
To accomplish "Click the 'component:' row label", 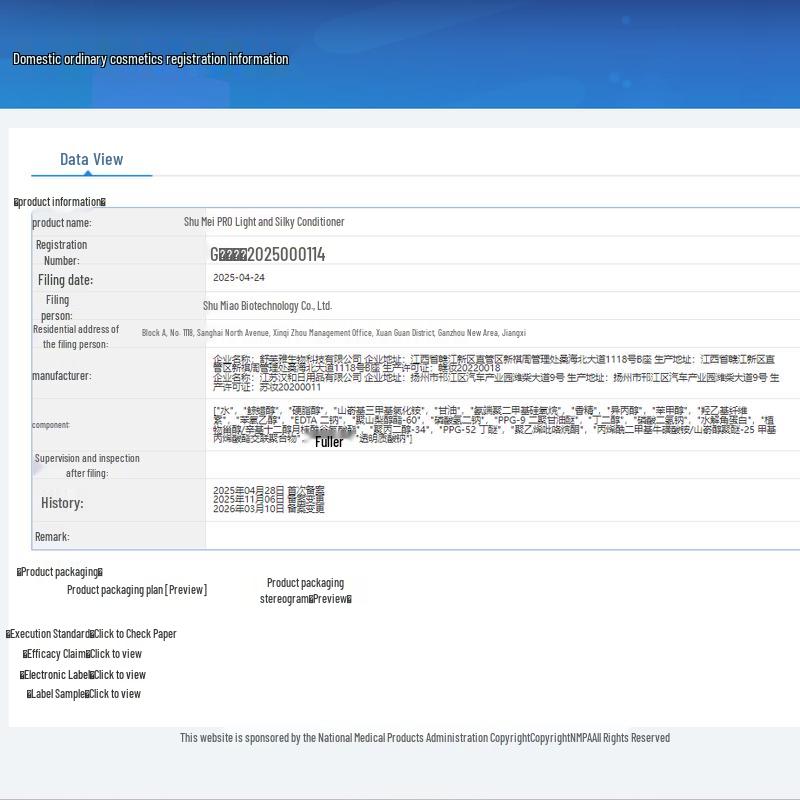I will 51,425.
